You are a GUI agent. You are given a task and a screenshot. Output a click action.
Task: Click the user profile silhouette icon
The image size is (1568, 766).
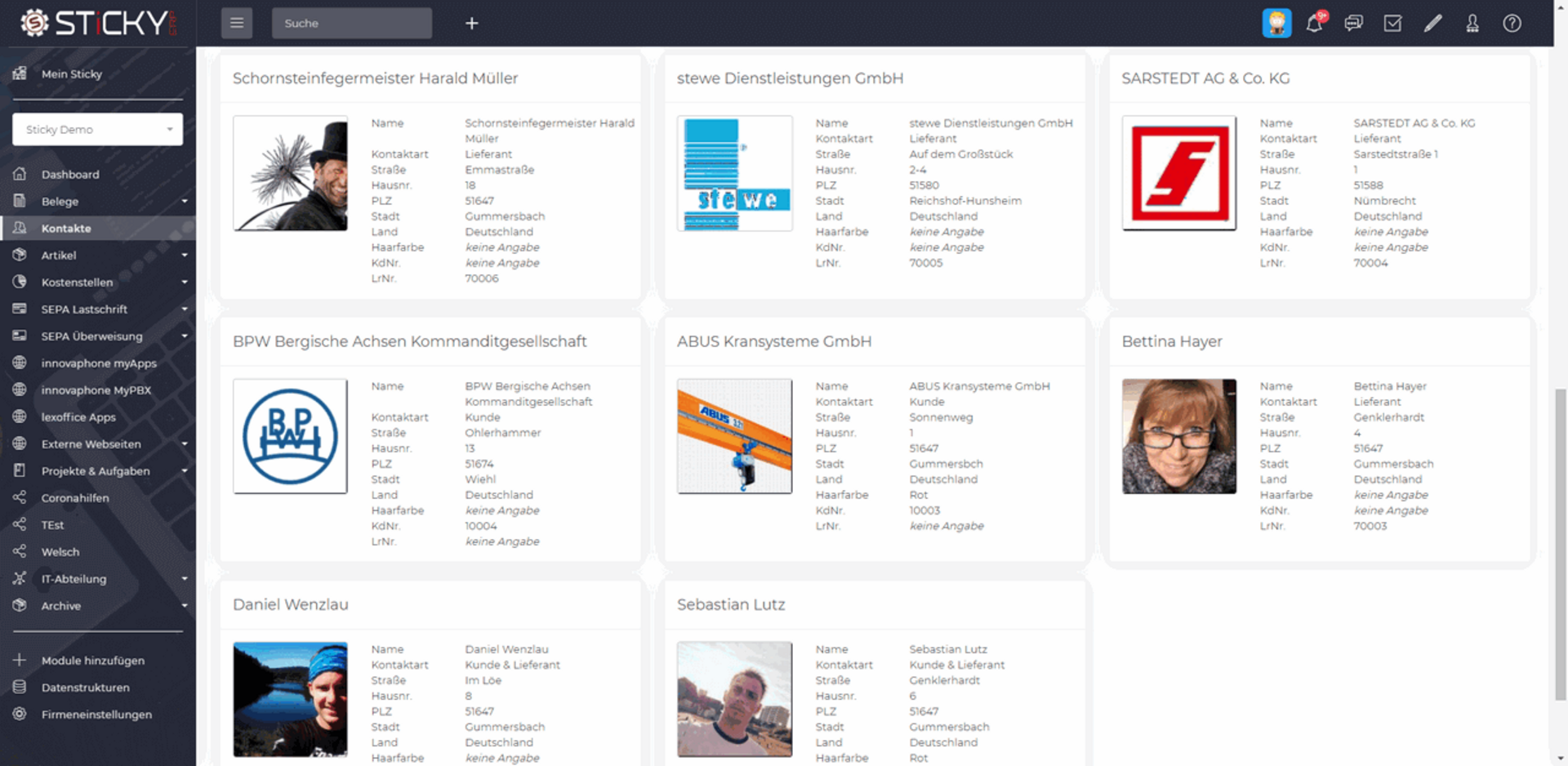(x=1472, y=24)
